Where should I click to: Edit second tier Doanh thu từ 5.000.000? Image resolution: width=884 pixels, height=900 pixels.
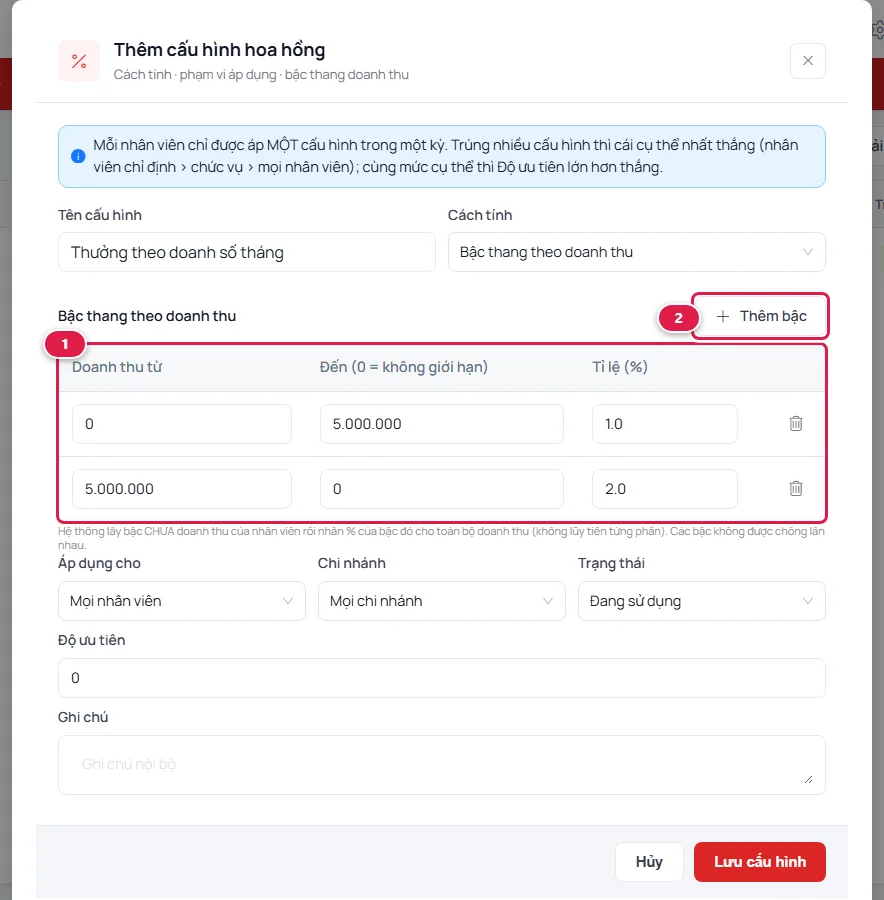(181, 489)
